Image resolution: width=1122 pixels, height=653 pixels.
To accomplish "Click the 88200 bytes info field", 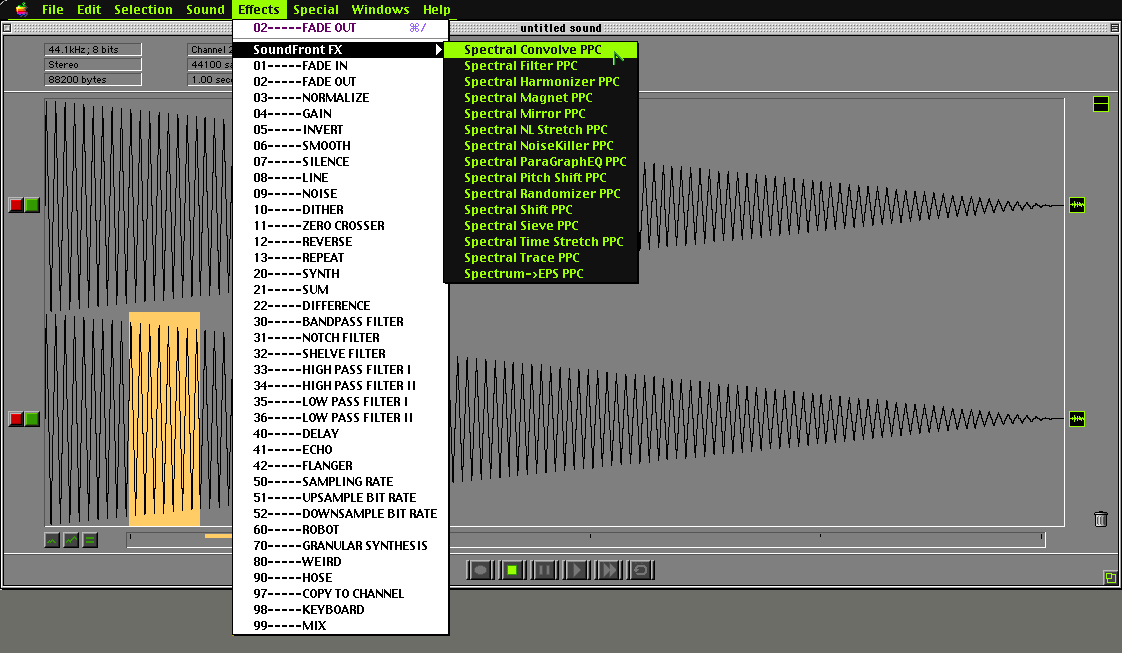I will pos(93,79).
